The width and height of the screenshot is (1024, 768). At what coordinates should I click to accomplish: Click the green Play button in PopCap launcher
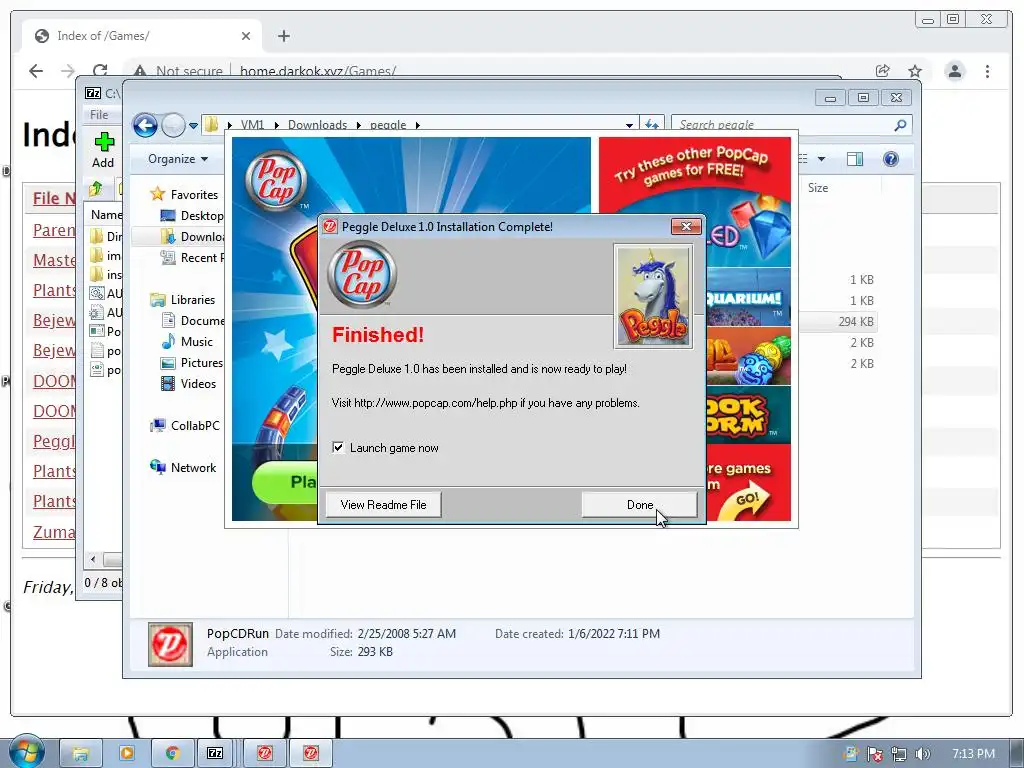[285, 483]
